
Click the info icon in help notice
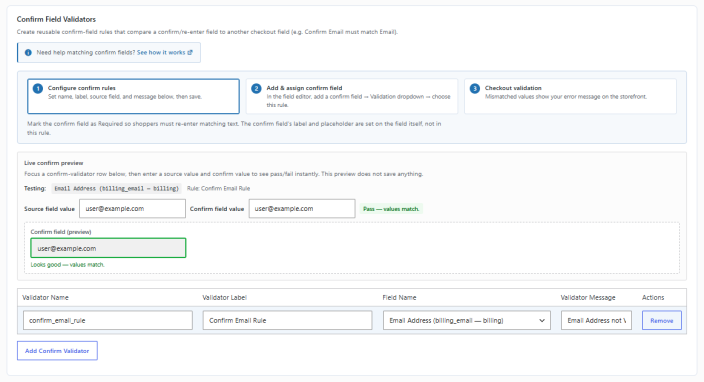28,53
